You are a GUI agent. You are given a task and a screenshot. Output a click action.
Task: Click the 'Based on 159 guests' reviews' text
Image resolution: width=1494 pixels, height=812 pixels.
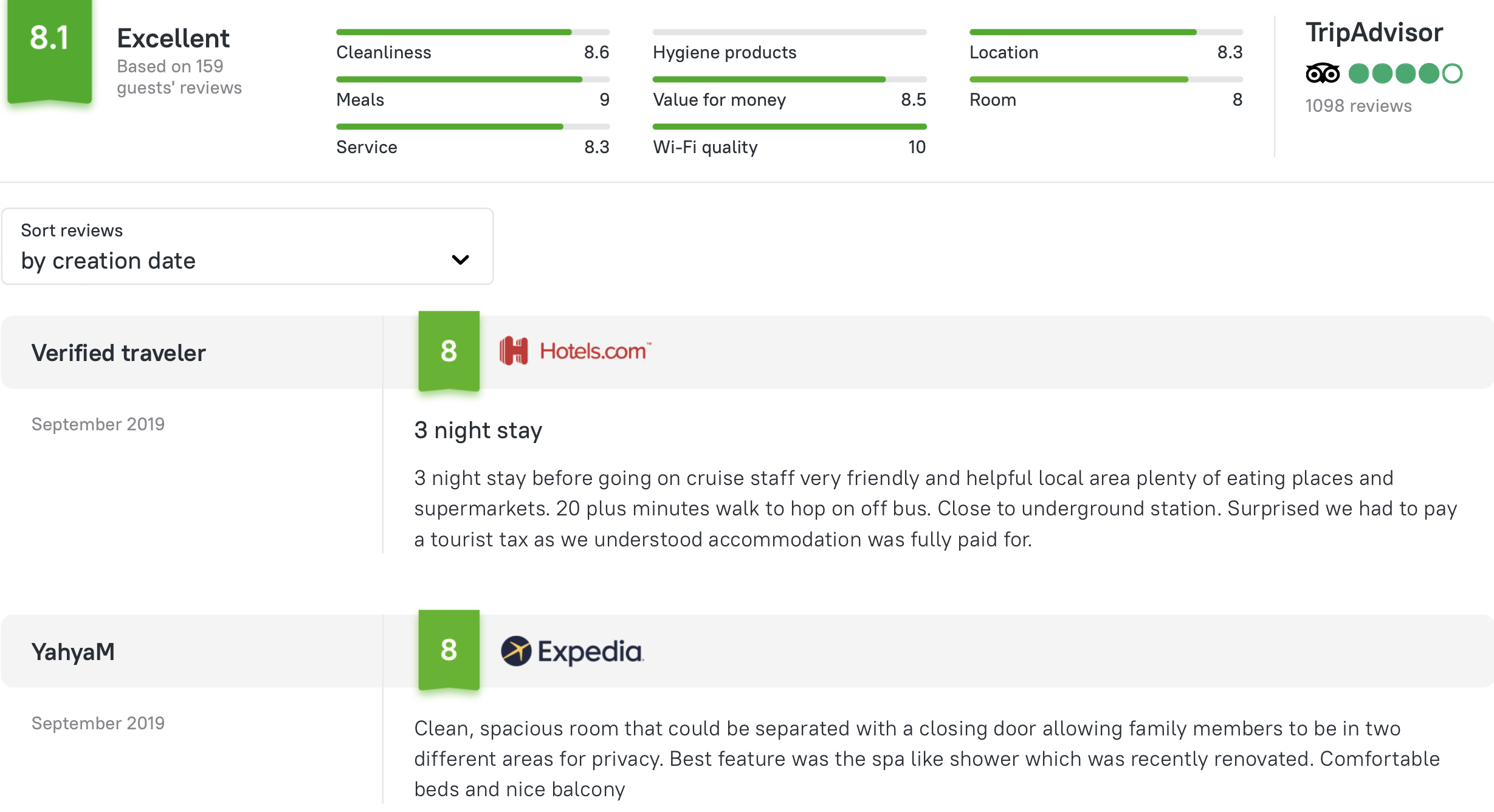(179, 77)
